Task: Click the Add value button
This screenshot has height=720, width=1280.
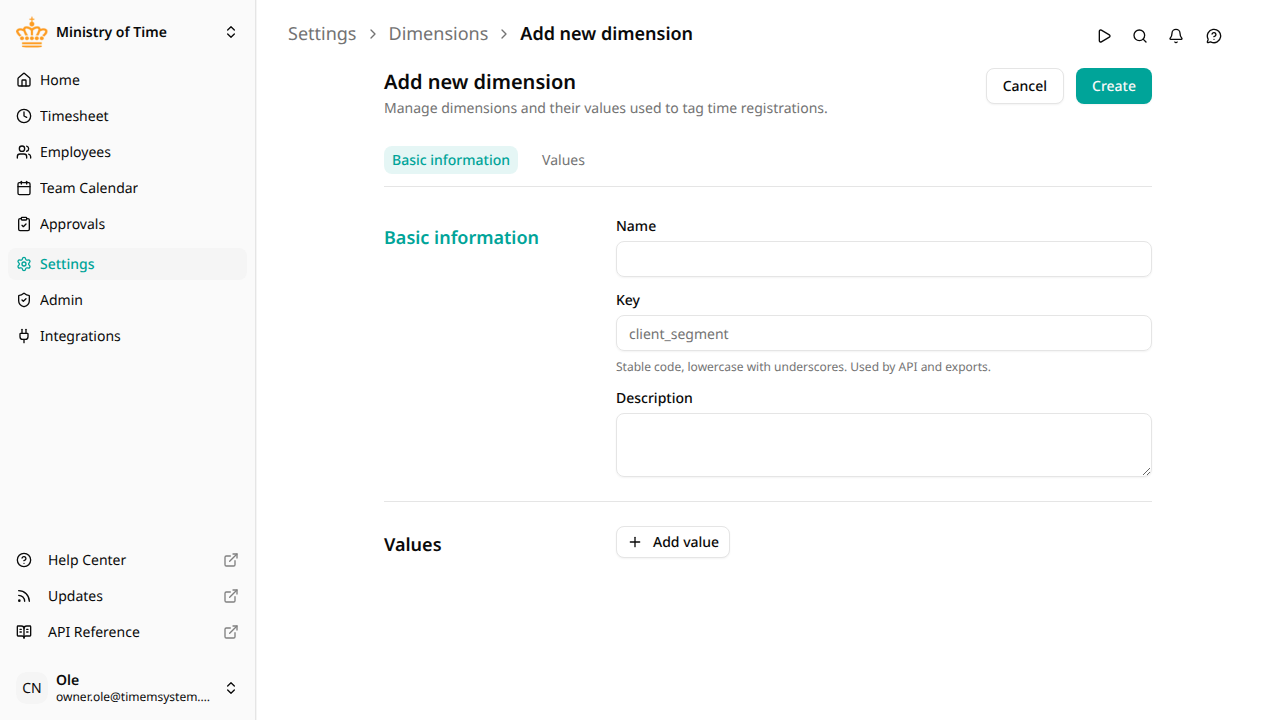Action: click(673, 542)
